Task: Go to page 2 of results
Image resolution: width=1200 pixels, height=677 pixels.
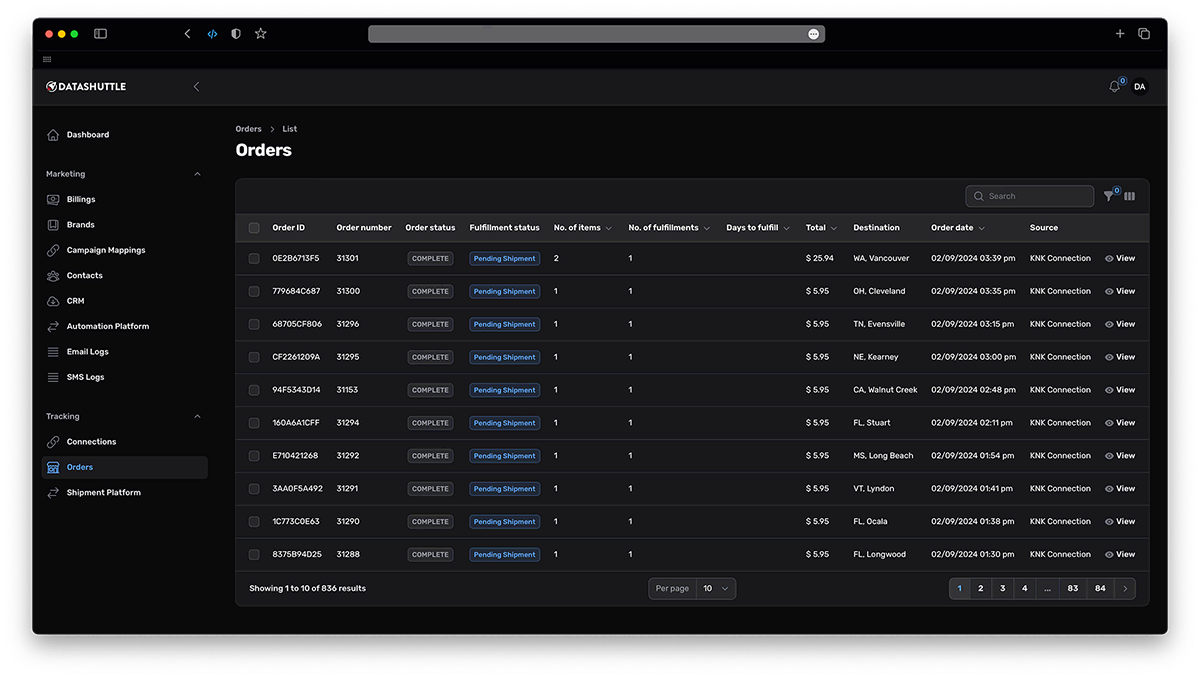Action: coord(980,589)
